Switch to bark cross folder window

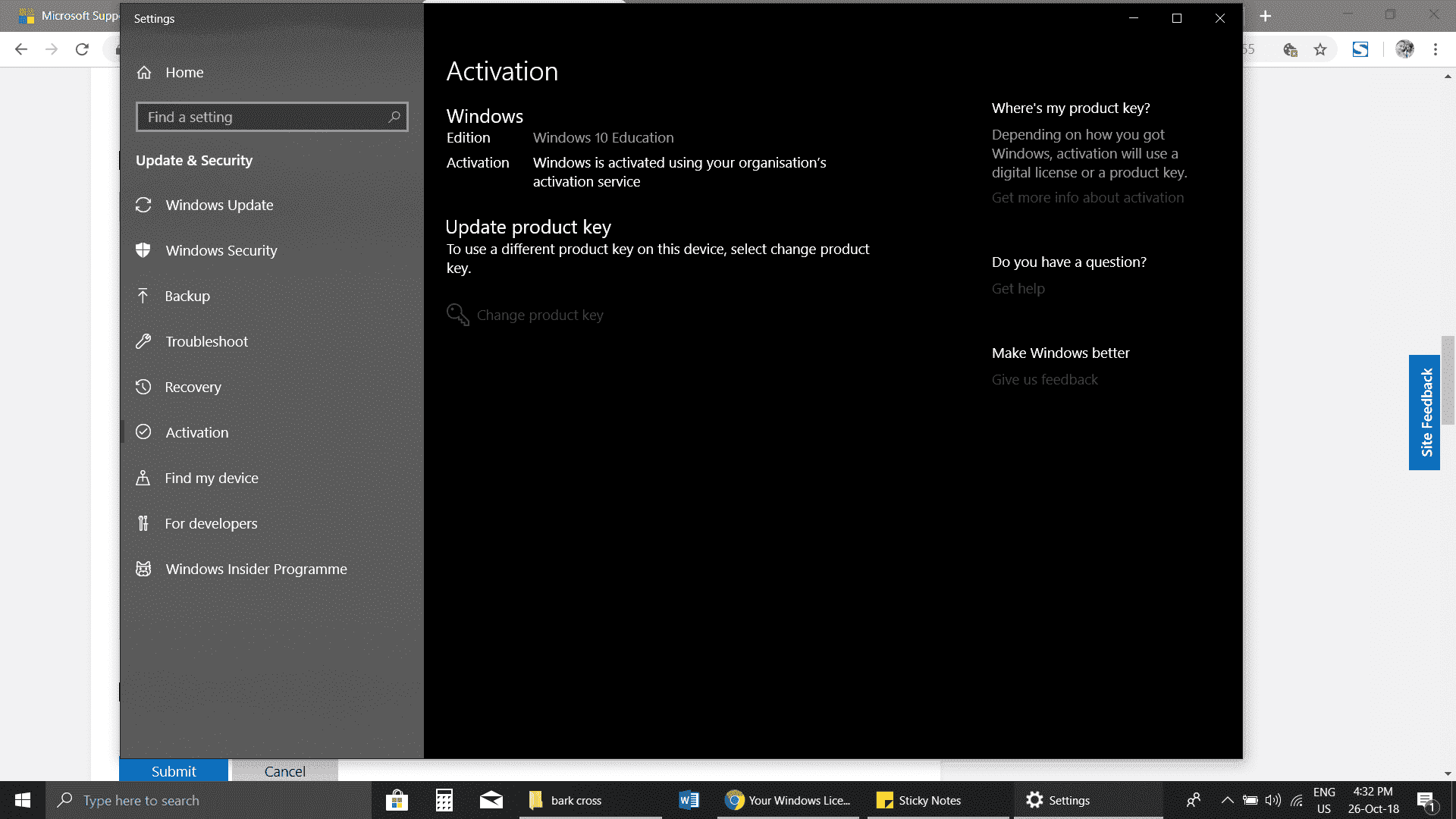click(591, 800)
